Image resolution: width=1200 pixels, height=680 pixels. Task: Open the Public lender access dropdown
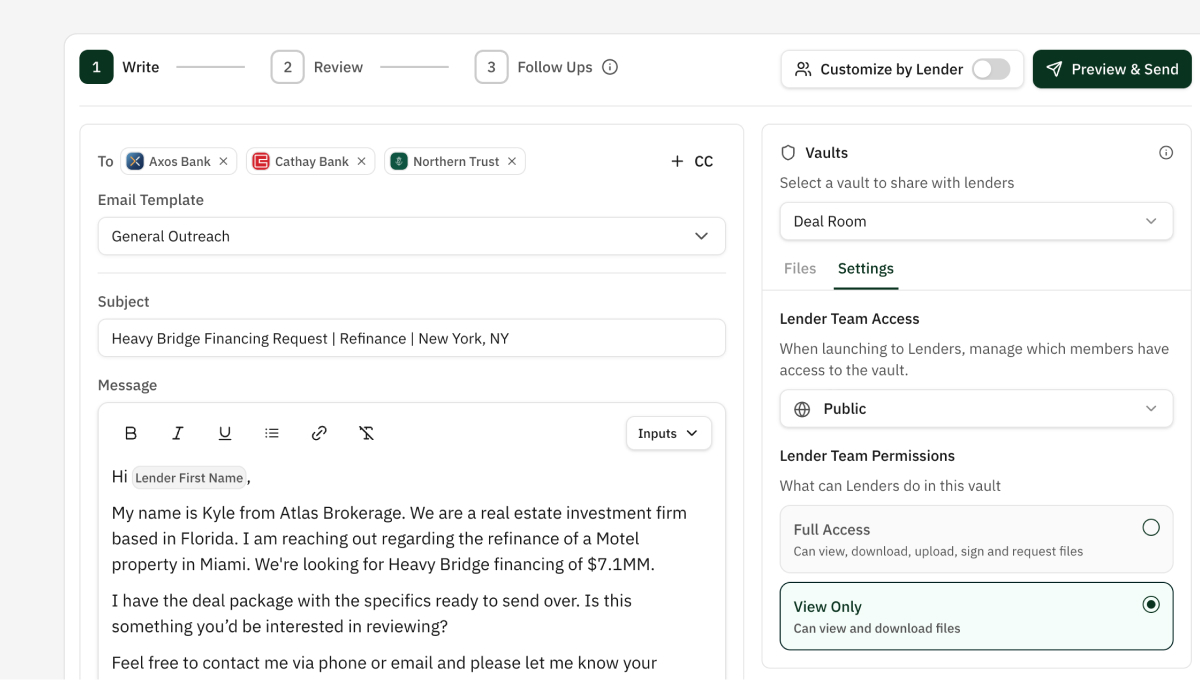point(975,409)
